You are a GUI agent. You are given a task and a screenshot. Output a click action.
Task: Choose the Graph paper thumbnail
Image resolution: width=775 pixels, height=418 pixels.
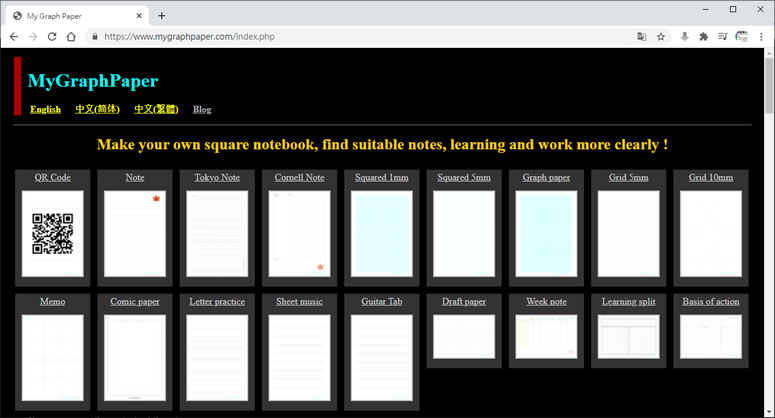point(546,234)
